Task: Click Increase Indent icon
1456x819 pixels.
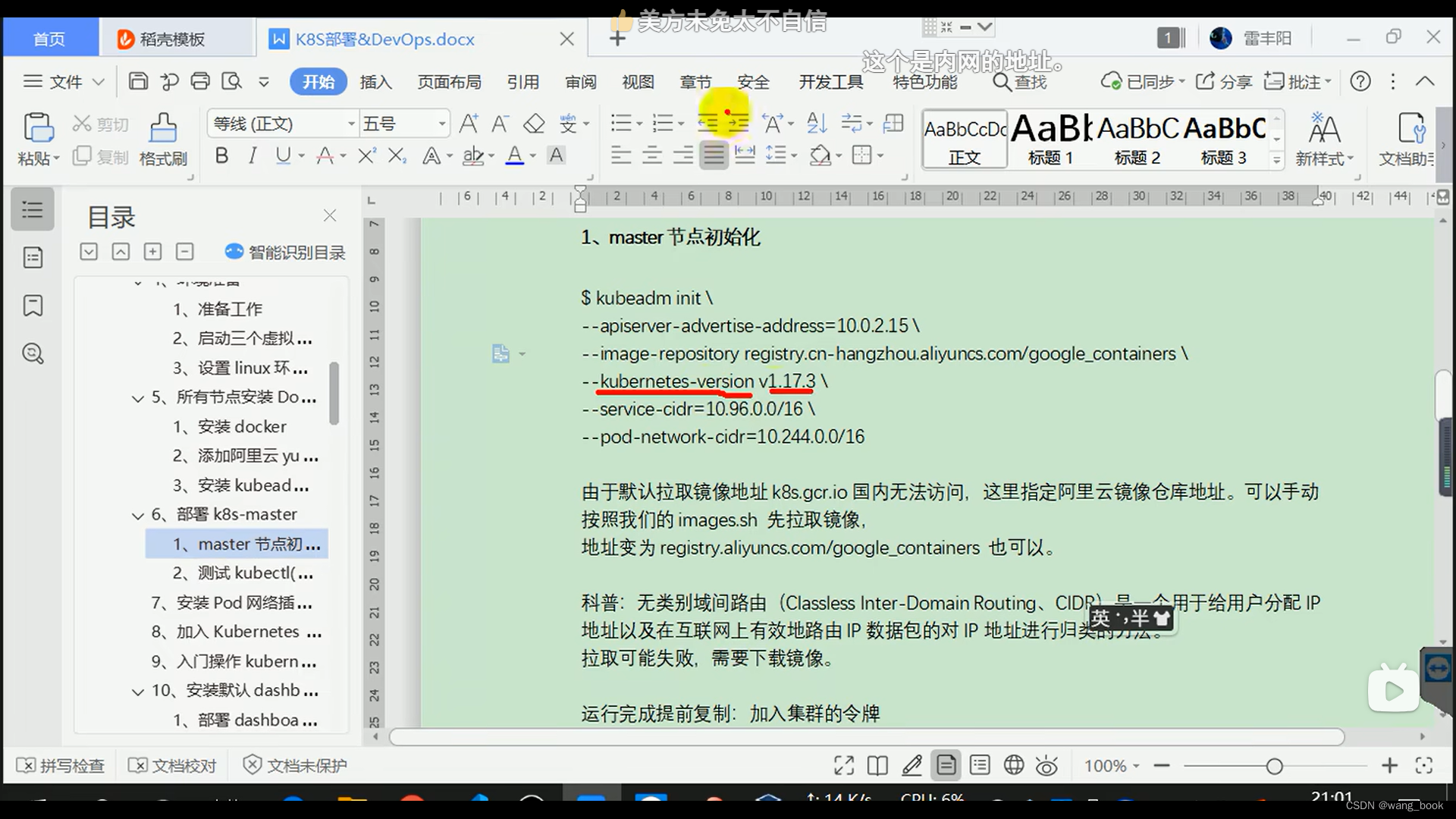Action: click(738, 123)
